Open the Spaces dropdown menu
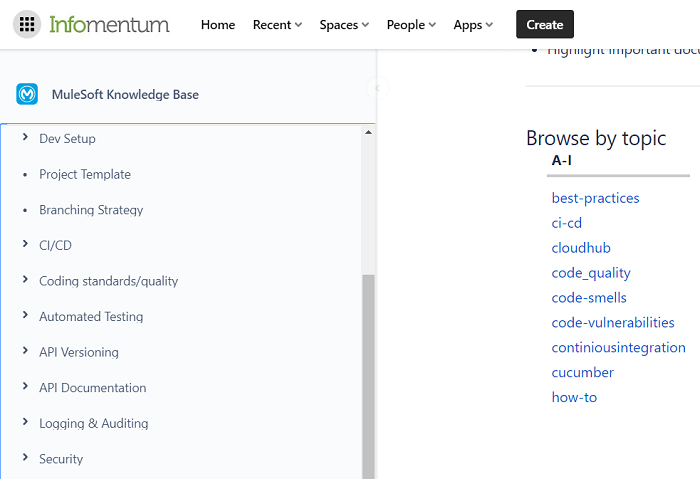Viewport: 700px width, 479px height. 344,25
